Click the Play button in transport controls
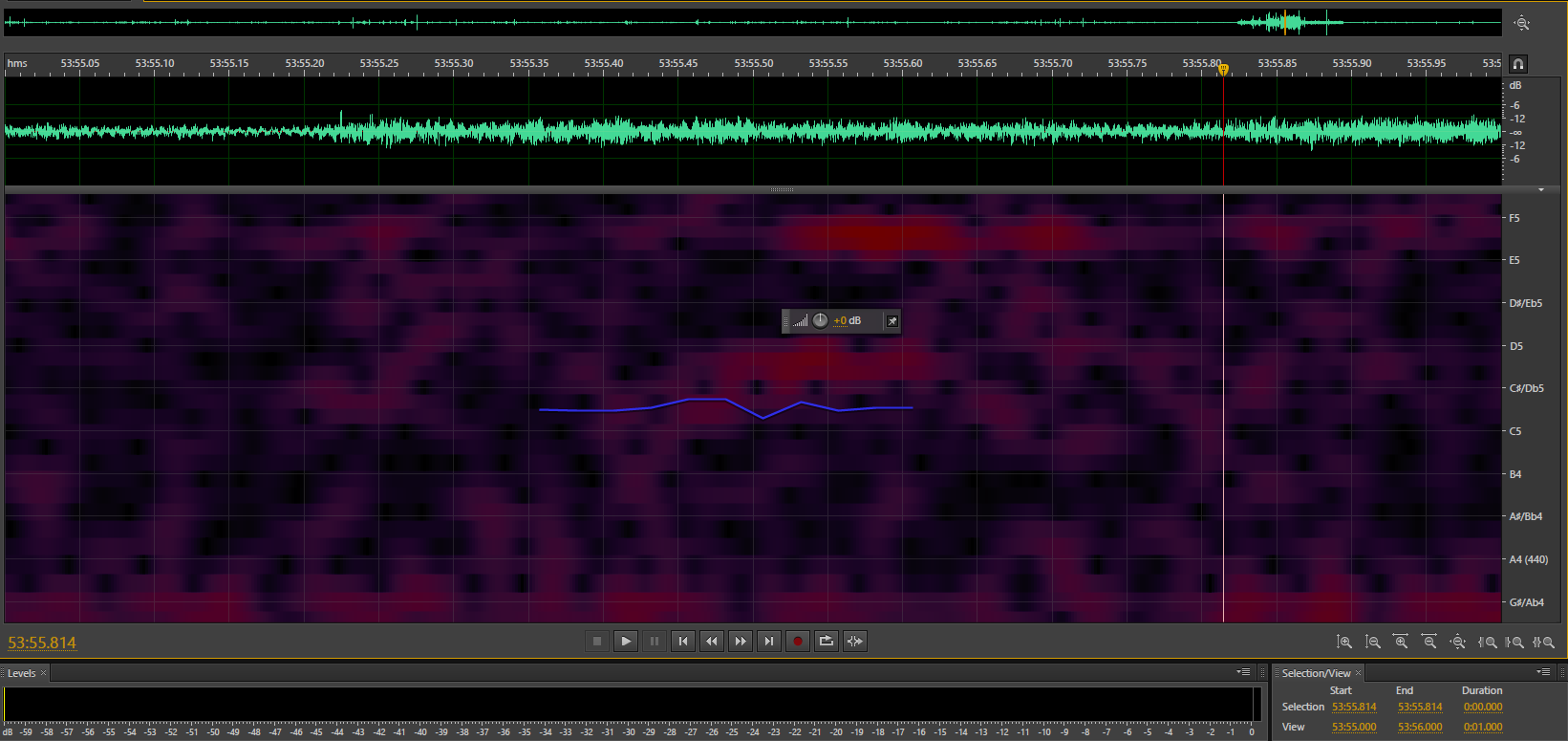Screen dimensions: 1568x741 tap(626, 642)
